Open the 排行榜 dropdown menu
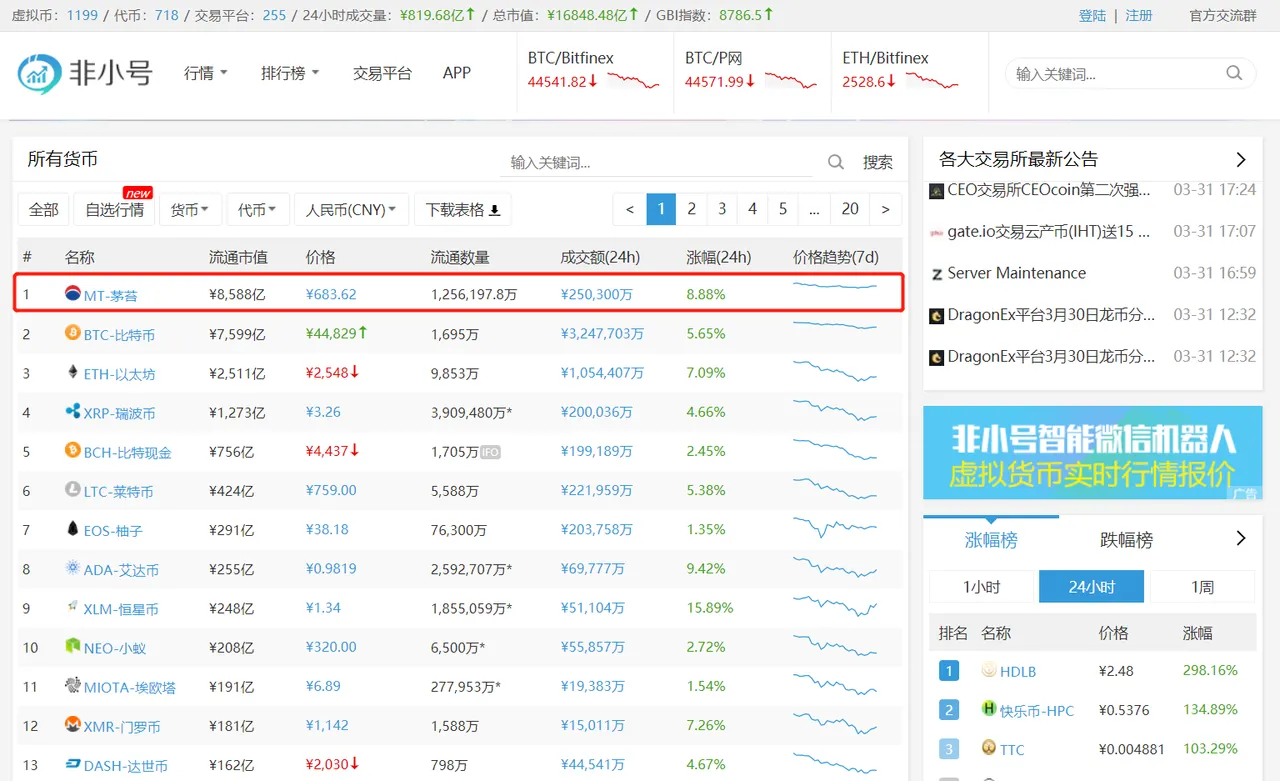 pyautogui.click(x=290, y=73)
